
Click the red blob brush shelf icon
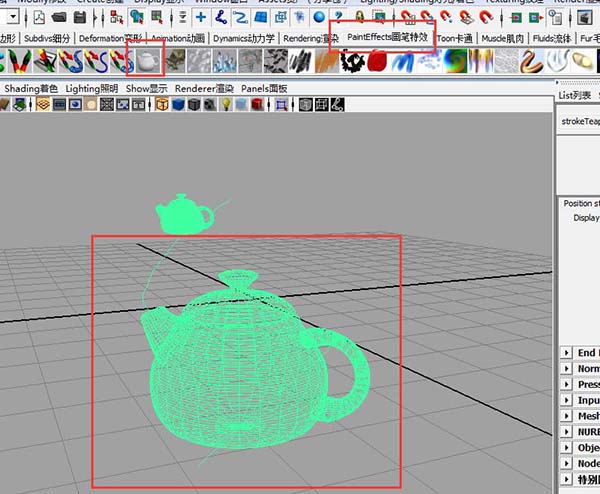377,61
